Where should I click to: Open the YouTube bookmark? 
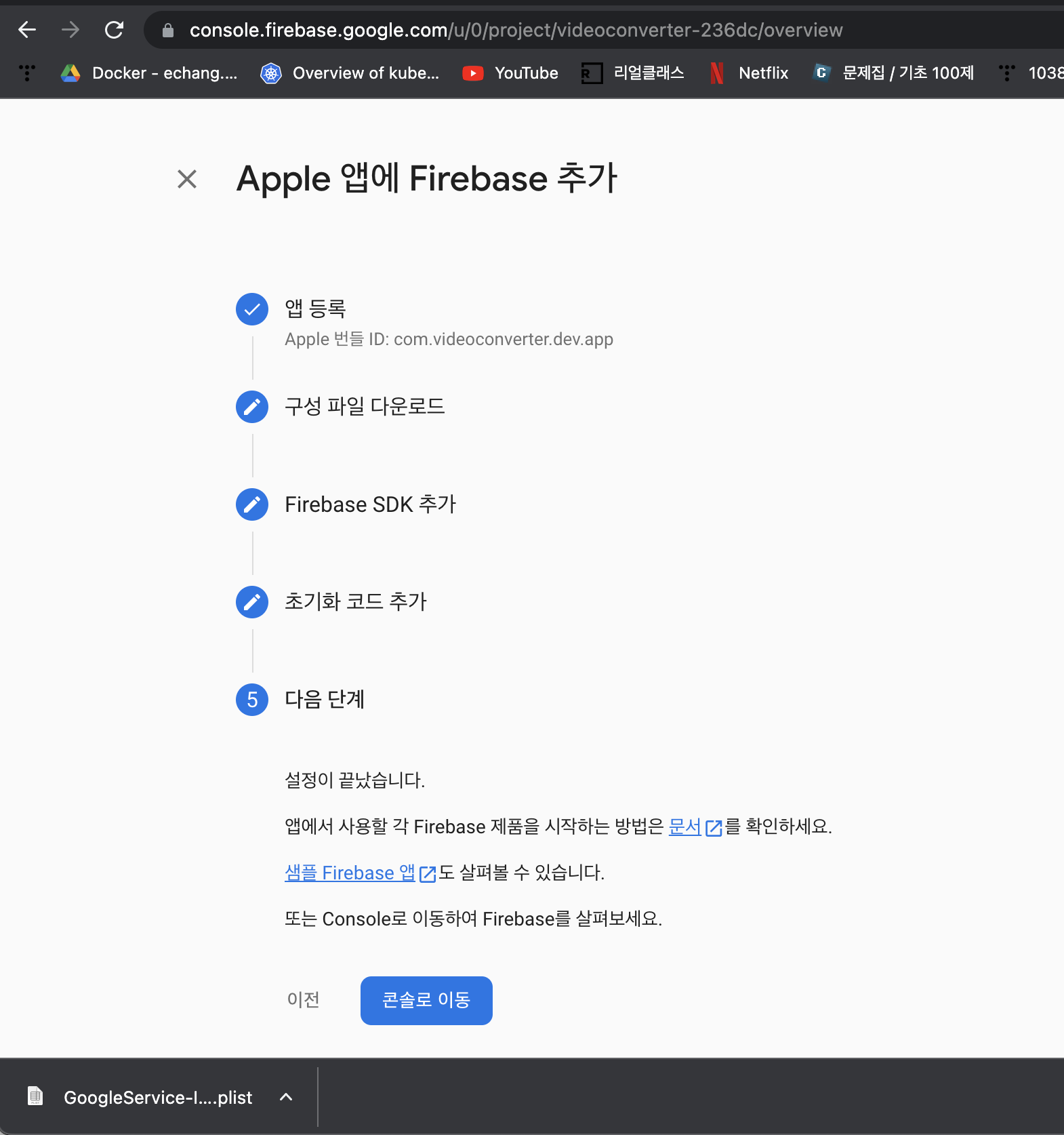pyautogui.click(x=510, y=73)
